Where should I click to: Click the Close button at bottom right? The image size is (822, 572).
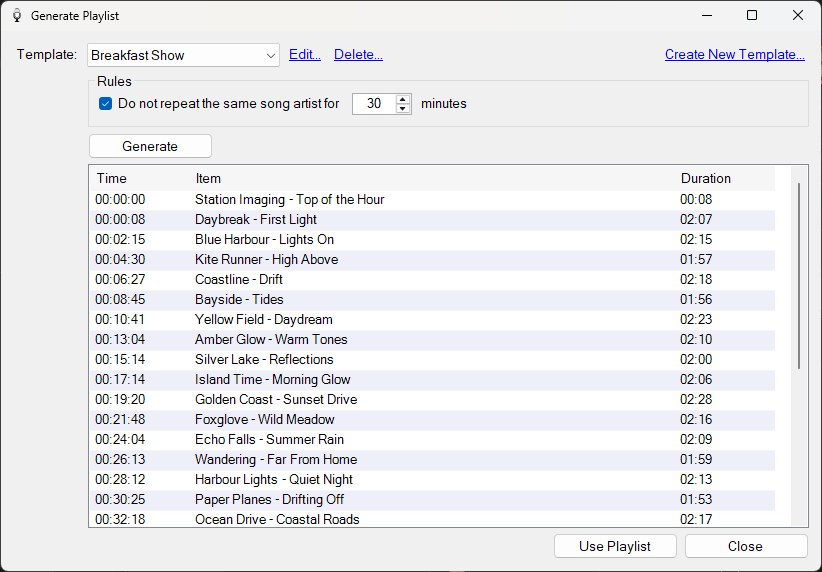tap(745, 546)
